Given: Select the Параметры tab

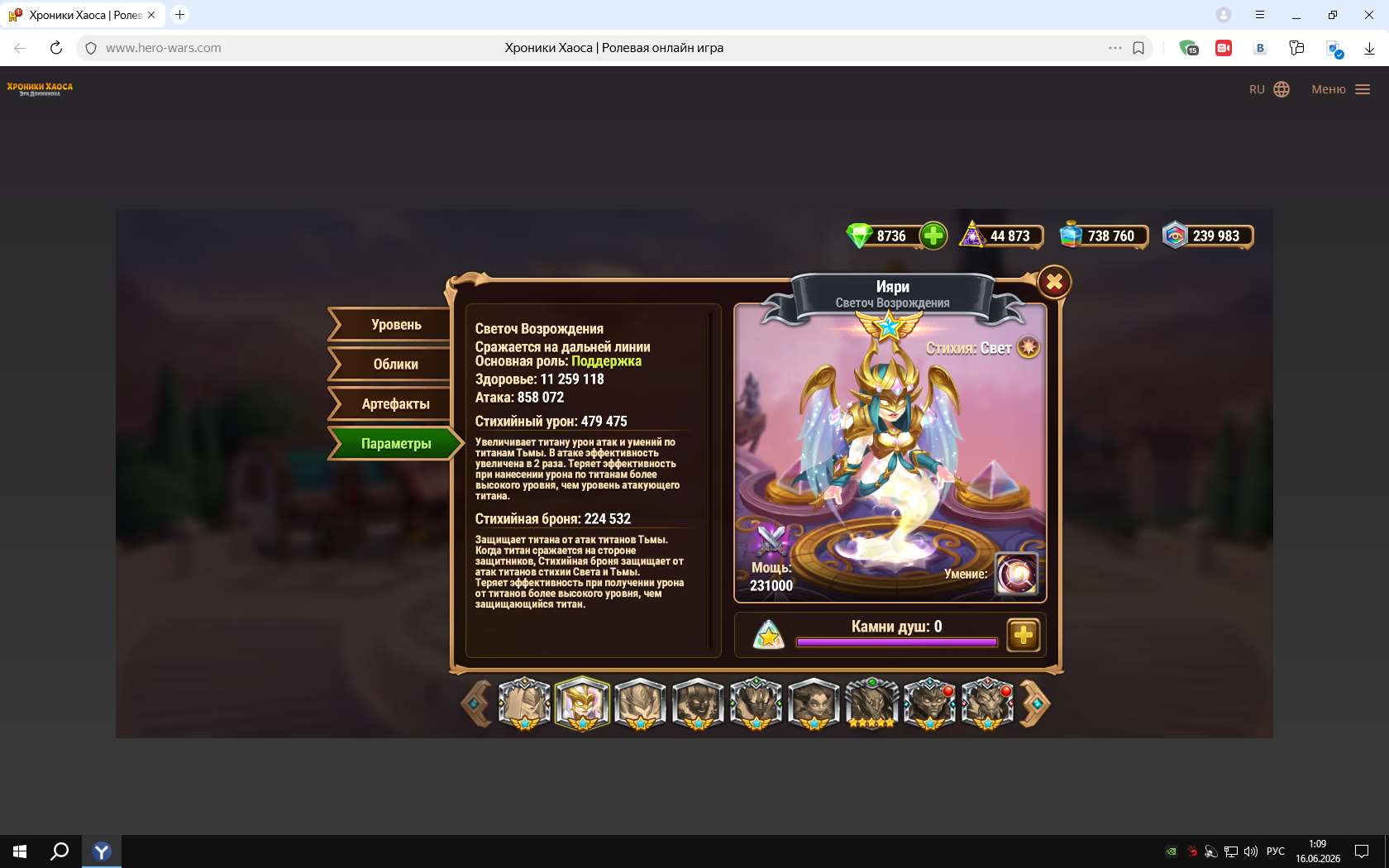Looking at the screenshot, I should click(394, 444).
